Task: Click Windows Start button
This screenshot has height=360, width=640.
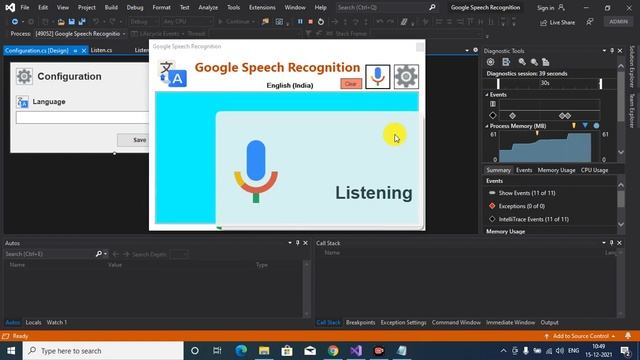Action: click(x=11, y=351)
